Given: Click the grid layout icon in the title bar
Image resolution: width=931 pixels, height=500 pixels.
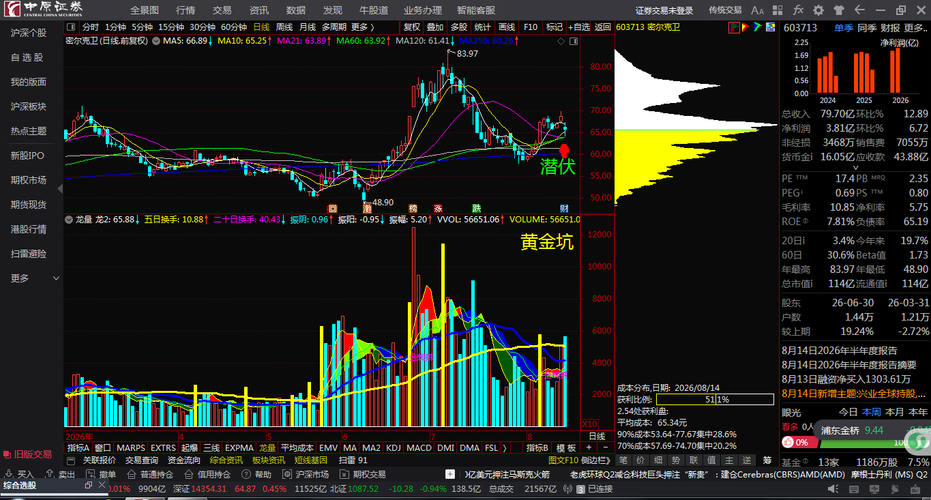Looking at the screenshot, I should [777, 10].
